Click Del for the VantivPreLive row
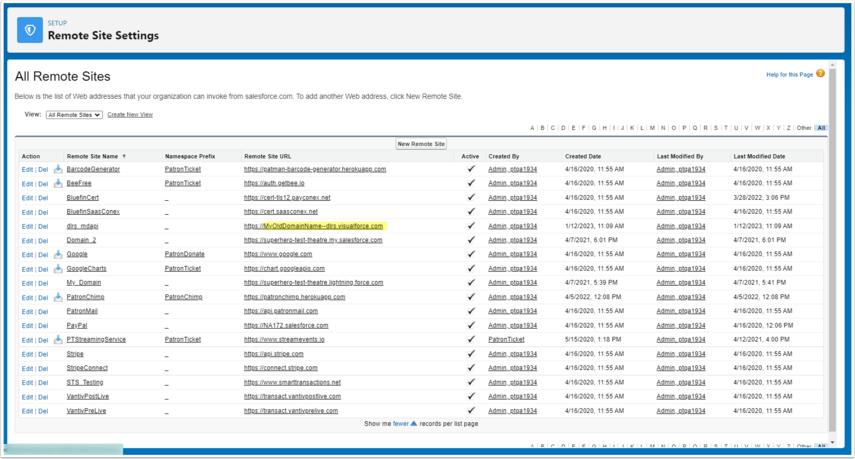Image resolution: width=855 pixels, height=459 pixels. (43, 411)
